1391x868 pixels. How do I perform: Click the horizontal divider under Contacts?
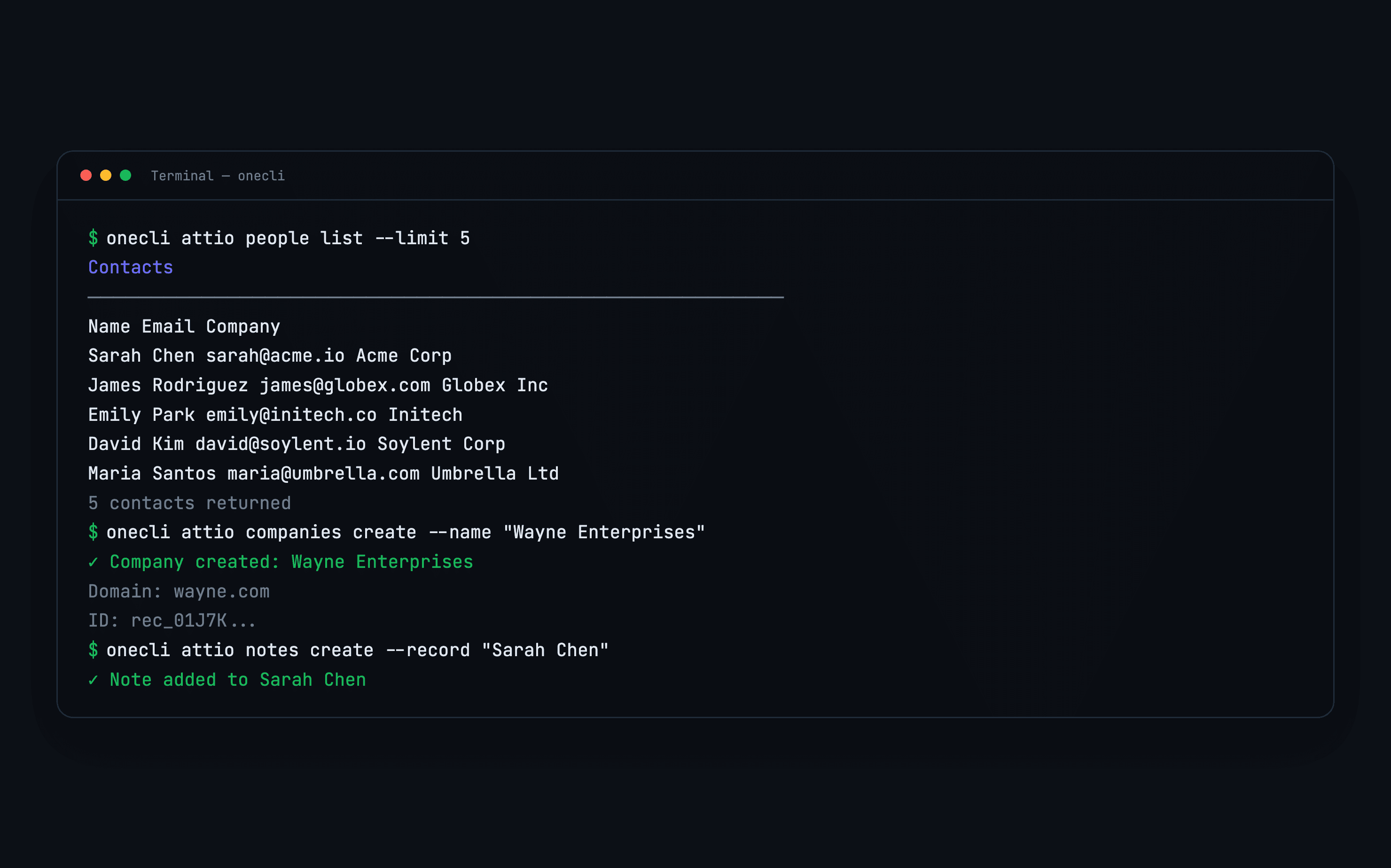pos(435,297)
